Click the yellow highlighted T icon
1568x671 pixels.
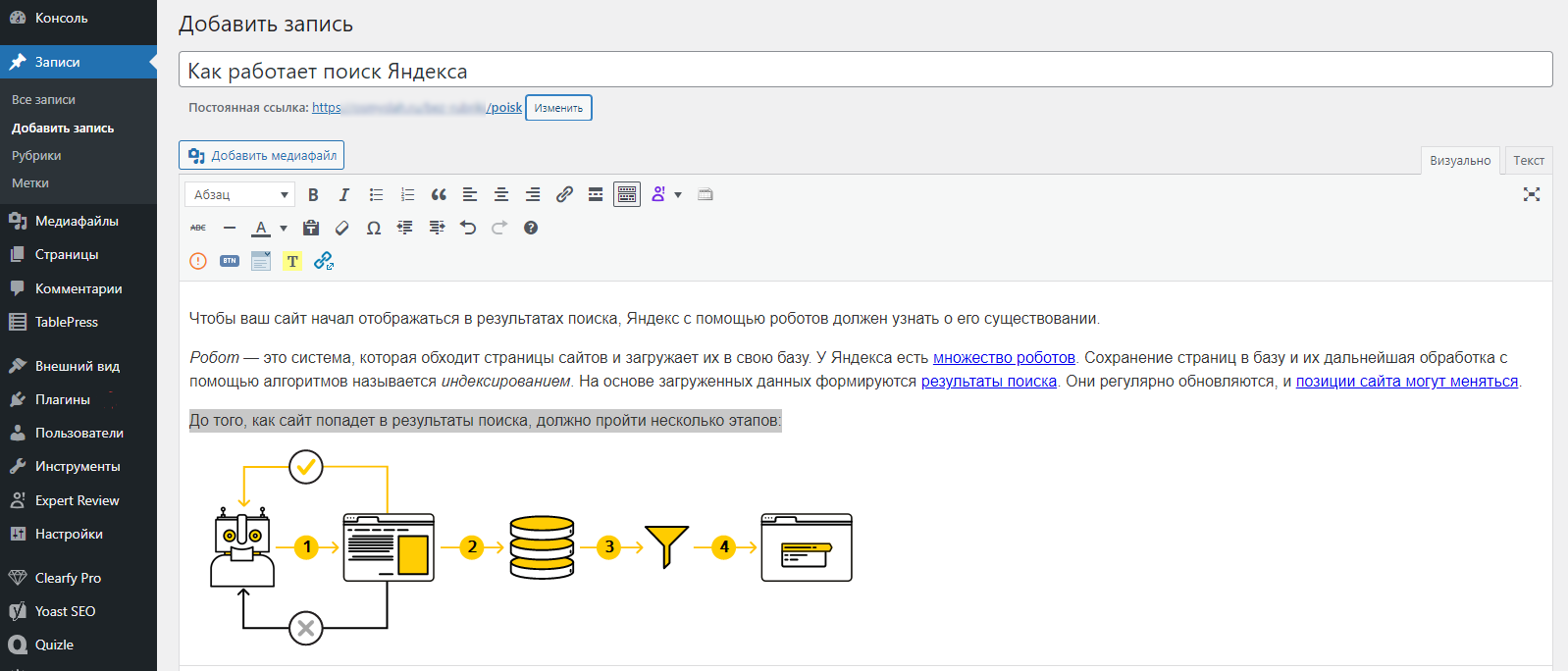[292, 261]
